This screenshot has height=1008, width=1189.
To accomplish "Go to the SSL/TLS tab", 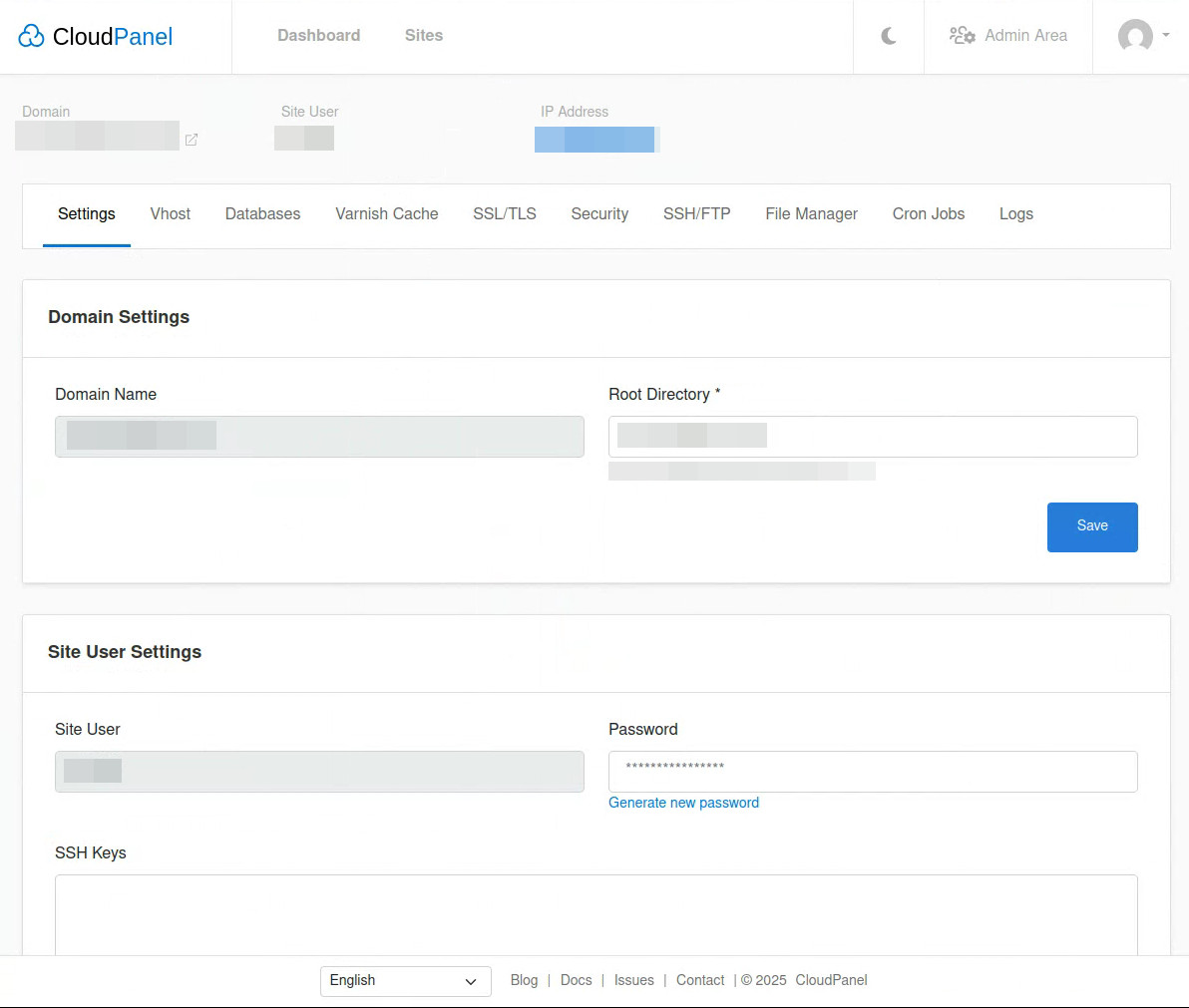I will pos(505,213).
